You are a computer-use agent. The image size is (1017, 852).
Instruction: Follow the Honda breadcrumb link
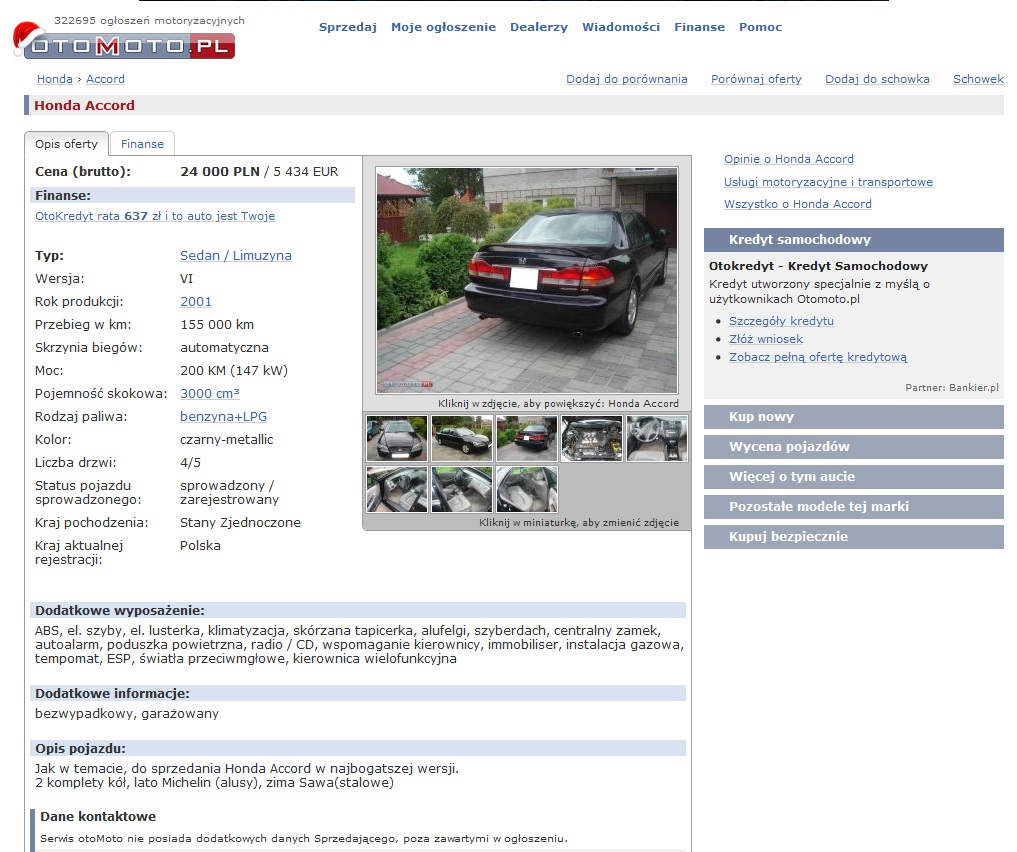[54, 78]
